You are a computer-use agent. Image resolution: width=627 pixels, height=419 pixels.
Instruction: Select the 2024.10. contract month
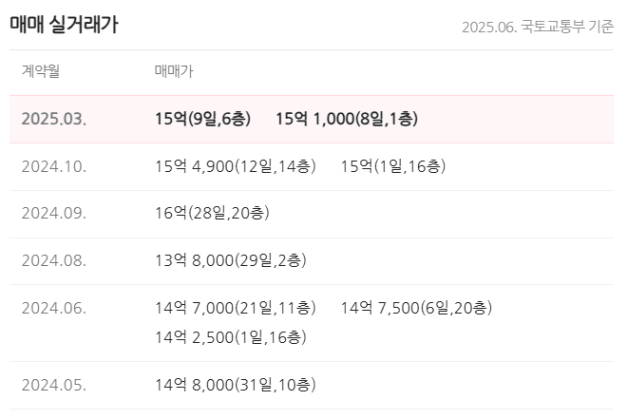tap(54, 167)
